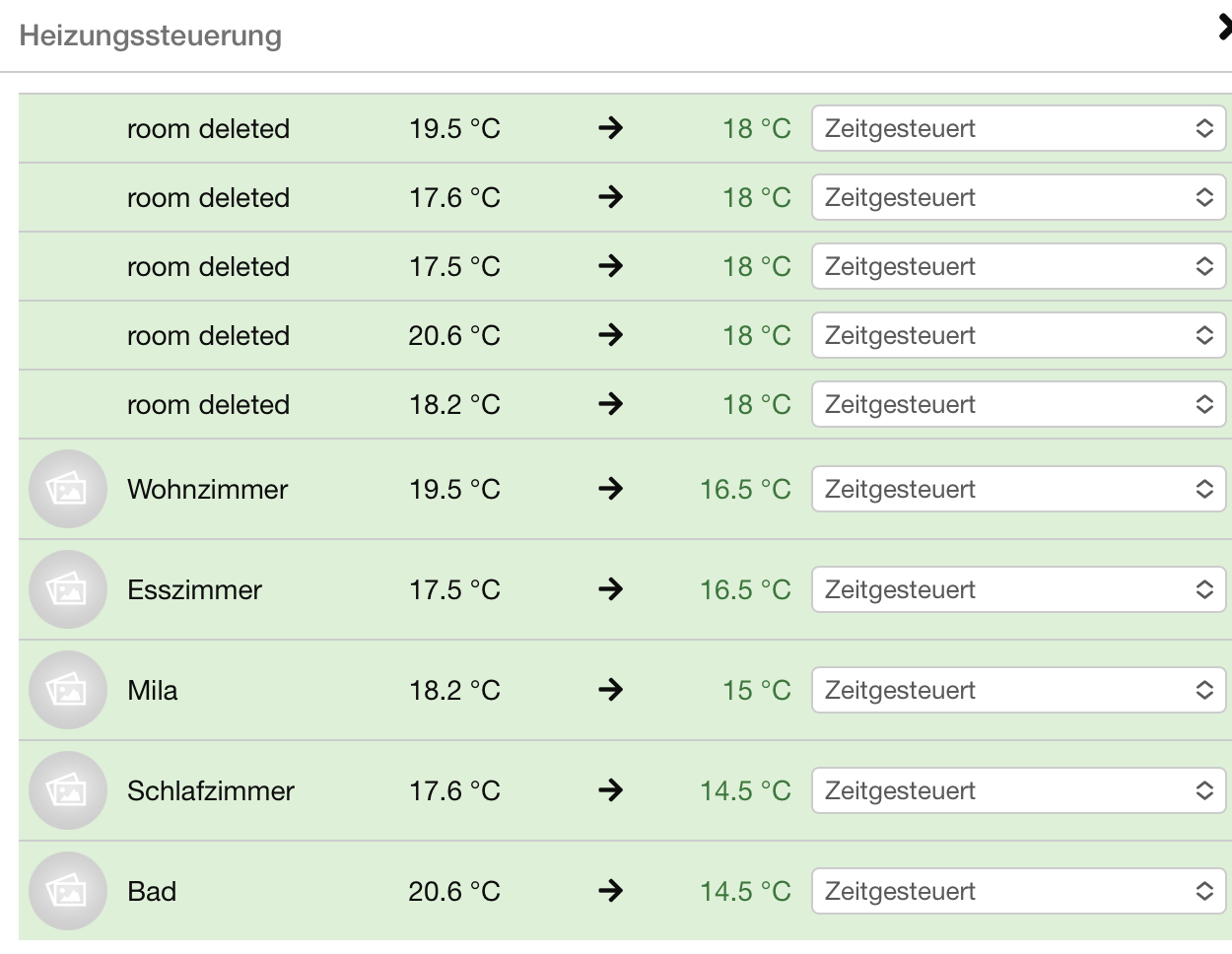Select the Schlafzimmer room name
This screenshot has width=1232, height=954.
pos(211,790)
